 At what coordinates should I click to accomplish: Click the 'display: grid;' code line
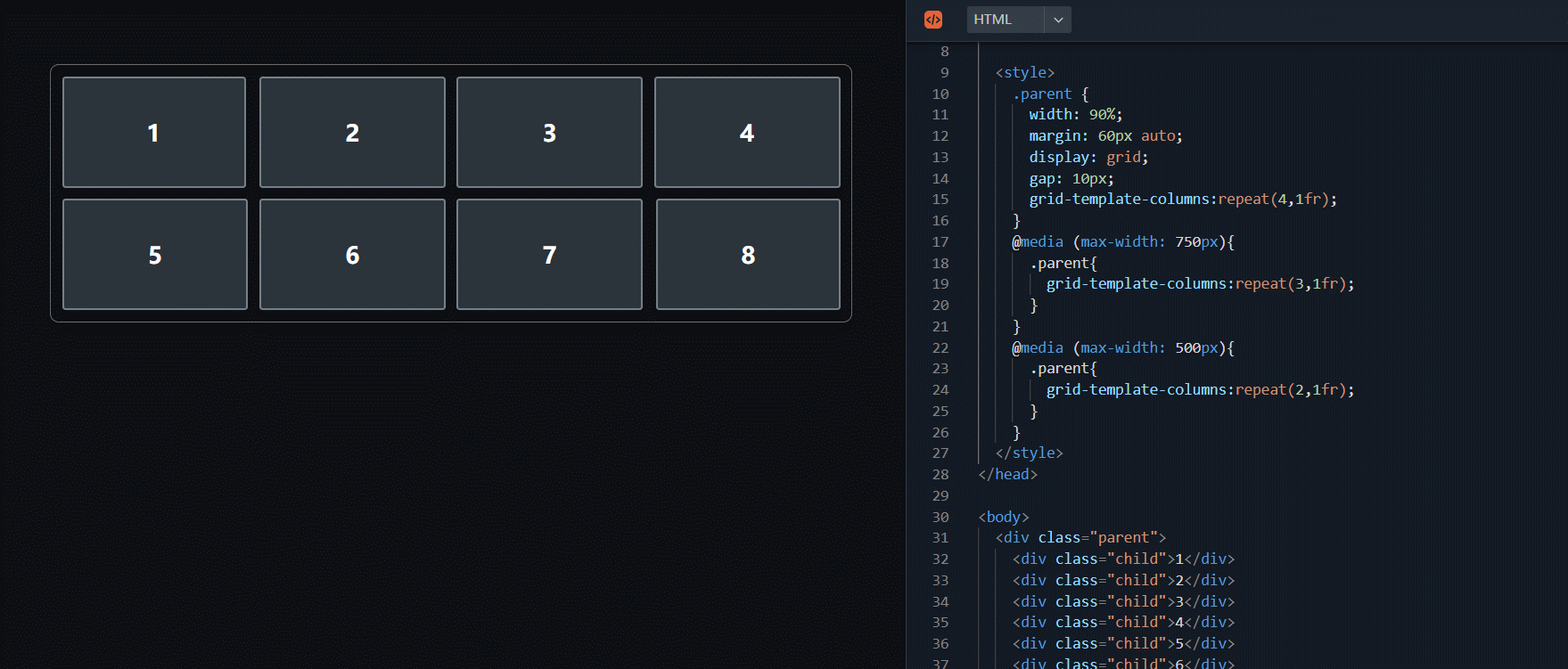tap(1088, 157)
